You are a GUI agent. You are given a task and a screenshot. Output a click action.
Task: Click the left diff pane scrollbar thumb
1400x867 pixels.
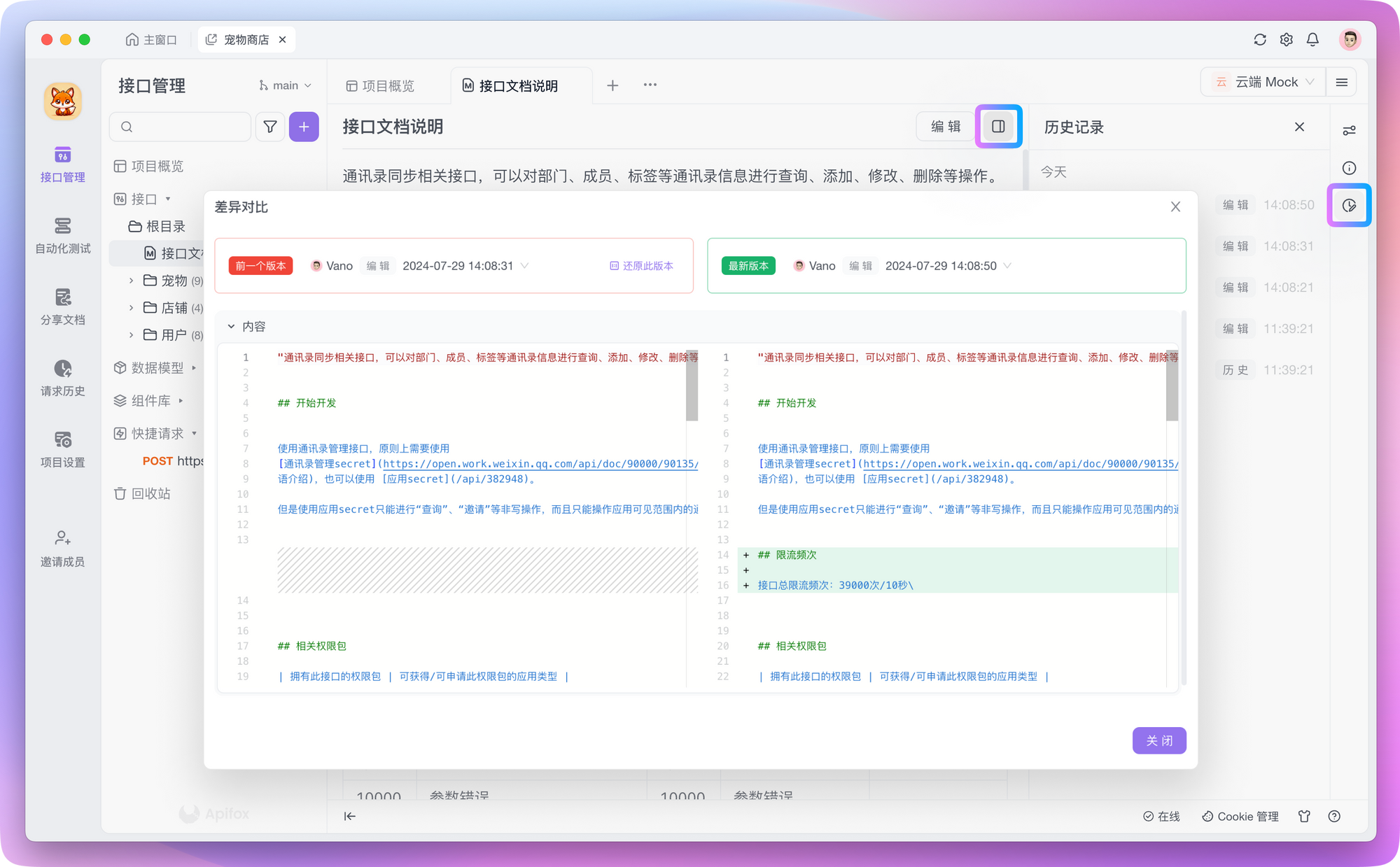point(692,386)
